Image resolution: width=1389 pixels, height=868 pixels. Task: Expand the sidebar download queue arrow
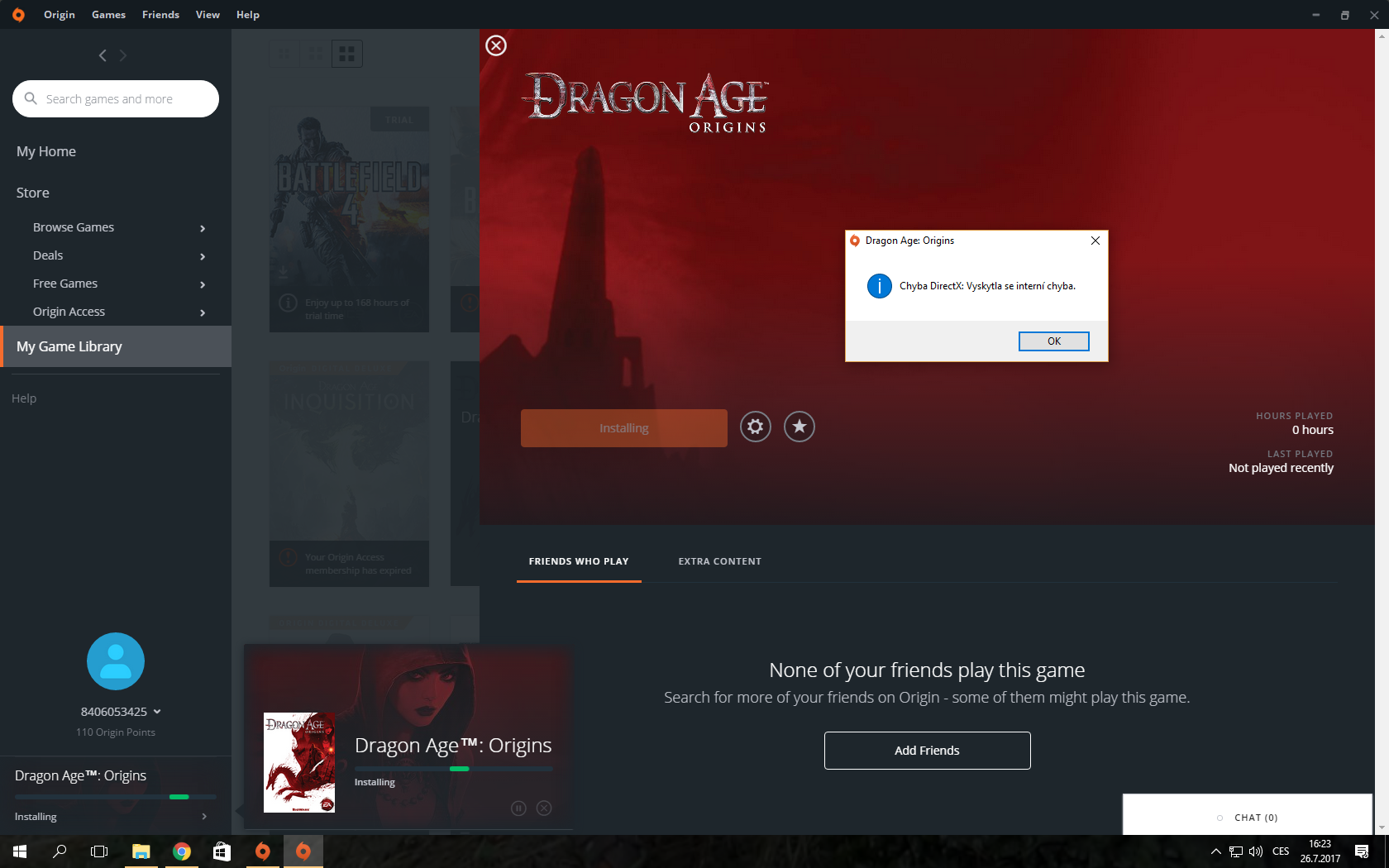[x=204, y=817]
